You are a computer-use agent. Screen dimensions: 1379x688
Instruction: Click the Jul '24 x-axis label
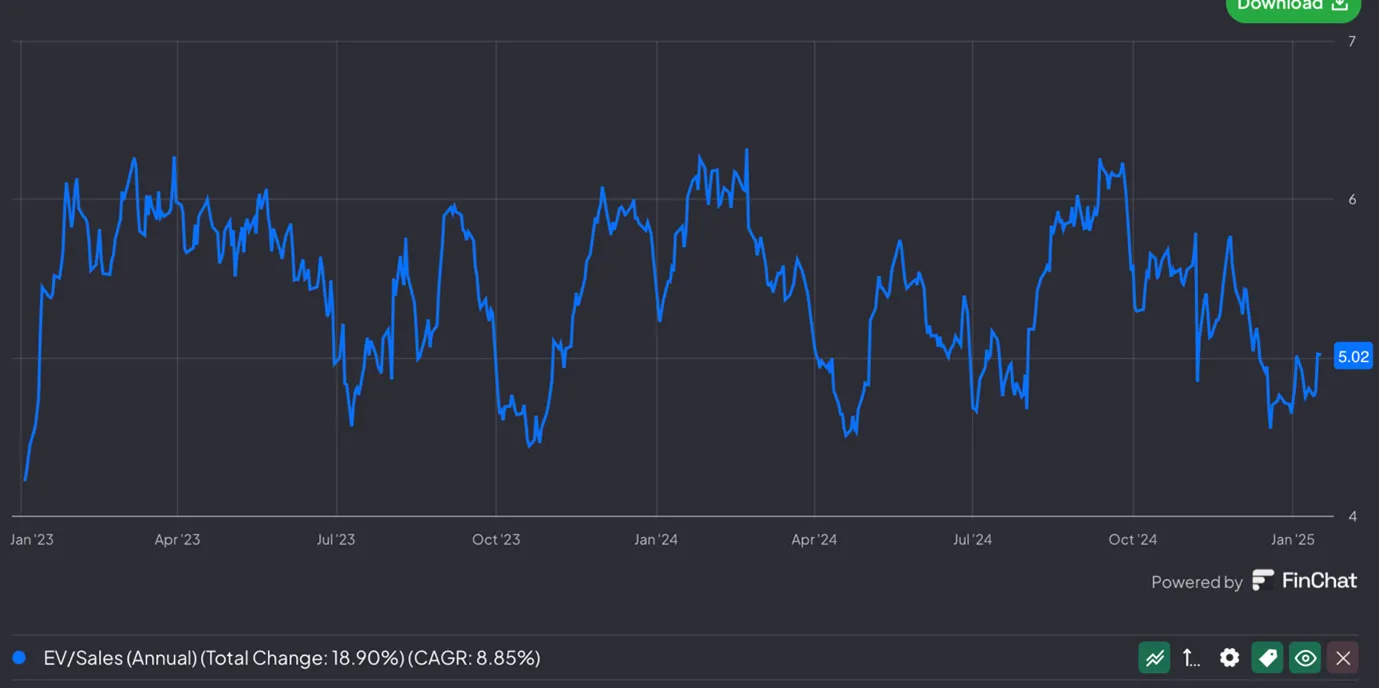click(972, 540)
